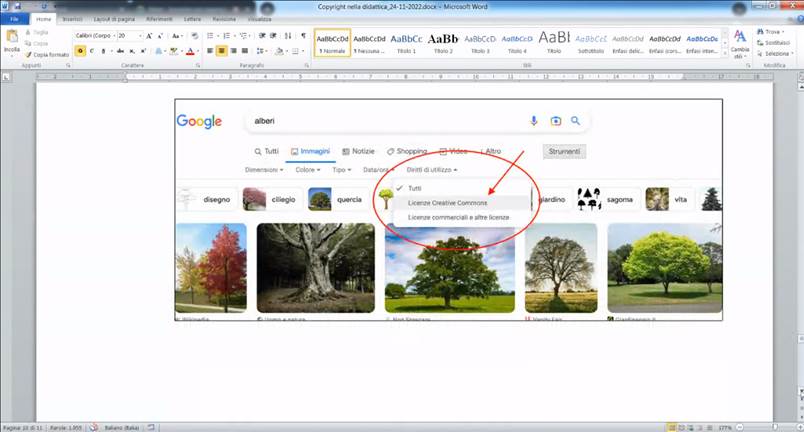
Task: Switch to the Visualizza tab
Action: click(x=259, y=19)
